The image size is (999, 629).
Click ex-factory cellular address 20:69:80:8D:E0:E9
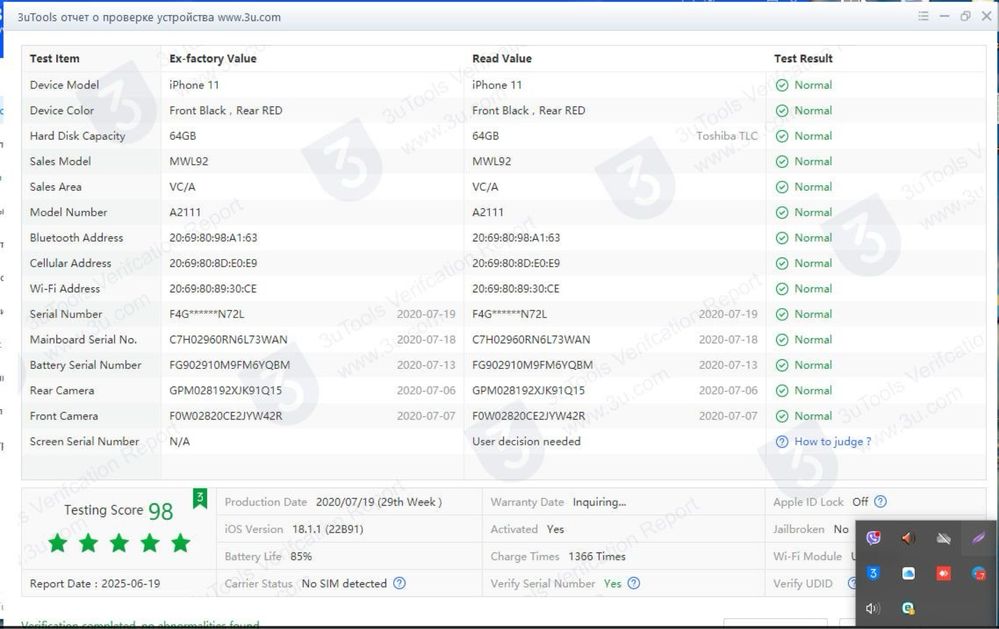[213, 263]
